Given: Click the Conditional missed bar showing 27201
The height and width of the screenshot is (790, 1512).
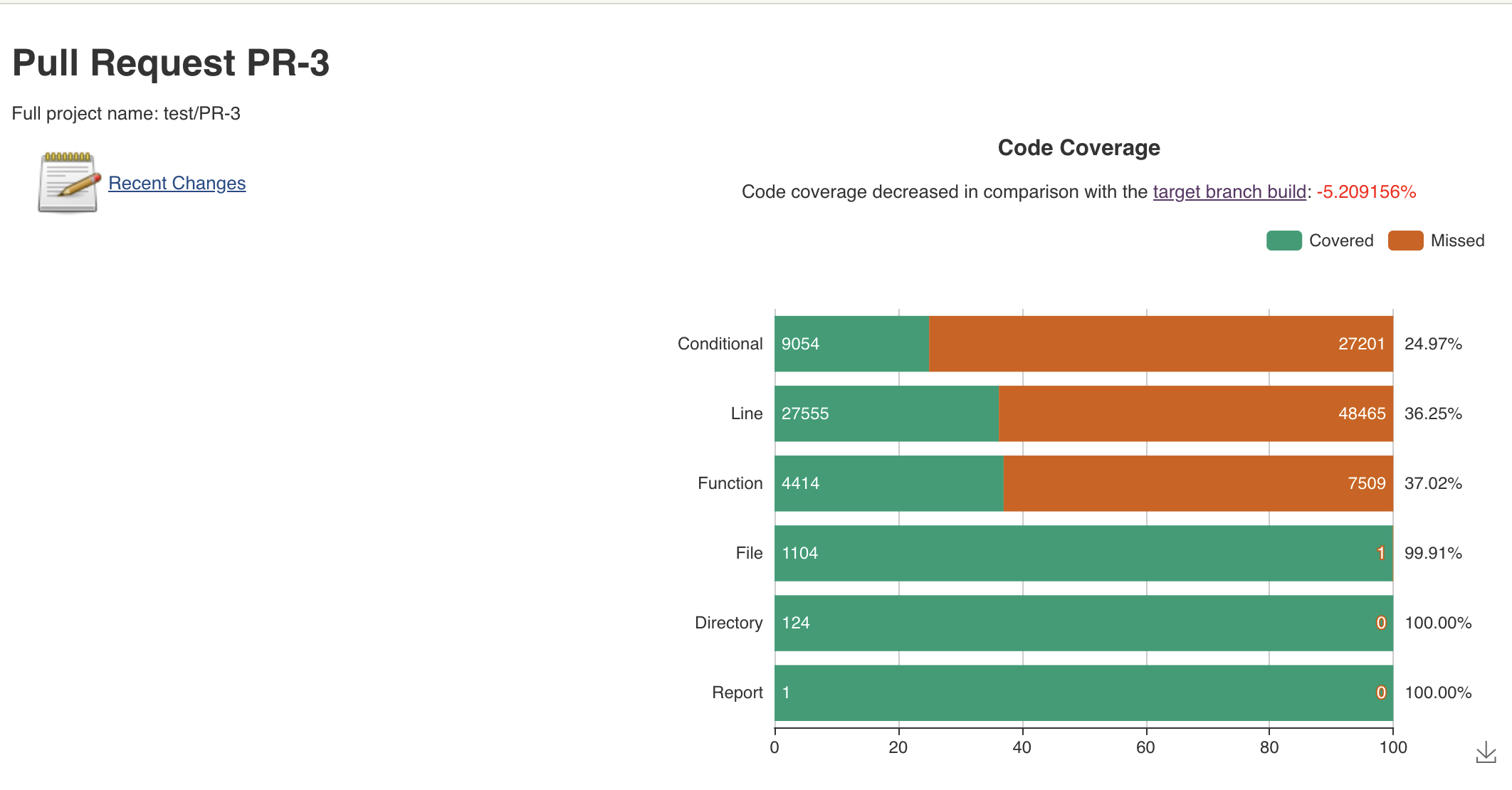Looking at the screenshot, I should [1160, 344].
